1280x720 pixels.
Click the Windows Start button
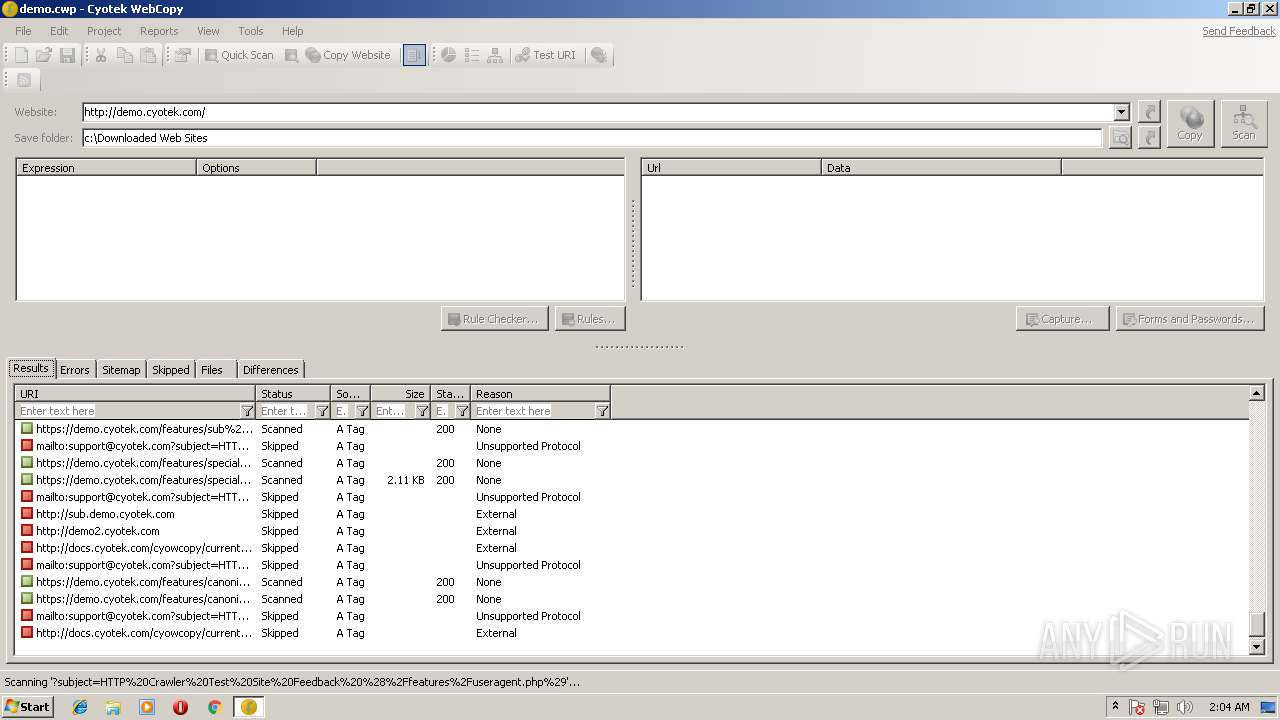pyautogui.click(x=27, y=707)
